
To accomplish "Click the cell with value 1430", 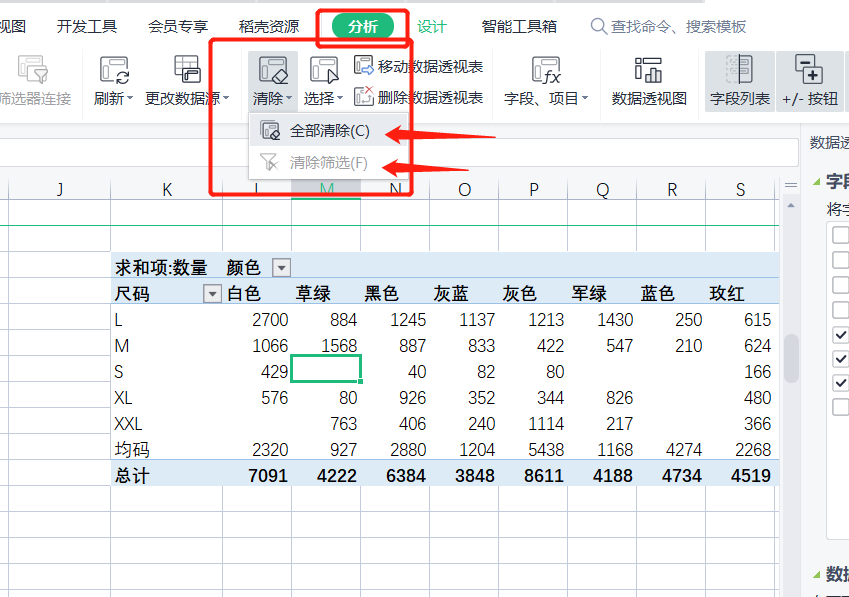I will [x=602, y=320].
